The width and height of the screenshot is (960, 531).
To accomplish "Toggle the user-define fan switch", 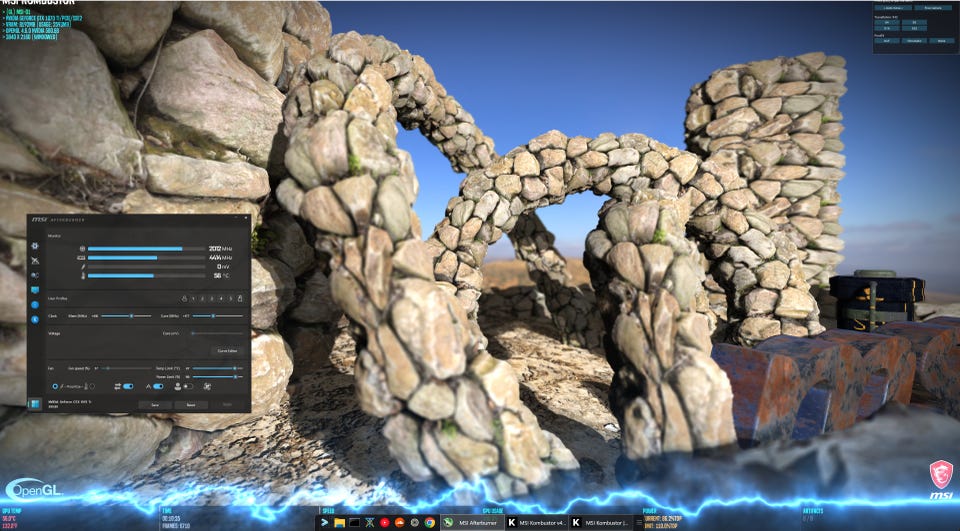I will tap(188, 386).
